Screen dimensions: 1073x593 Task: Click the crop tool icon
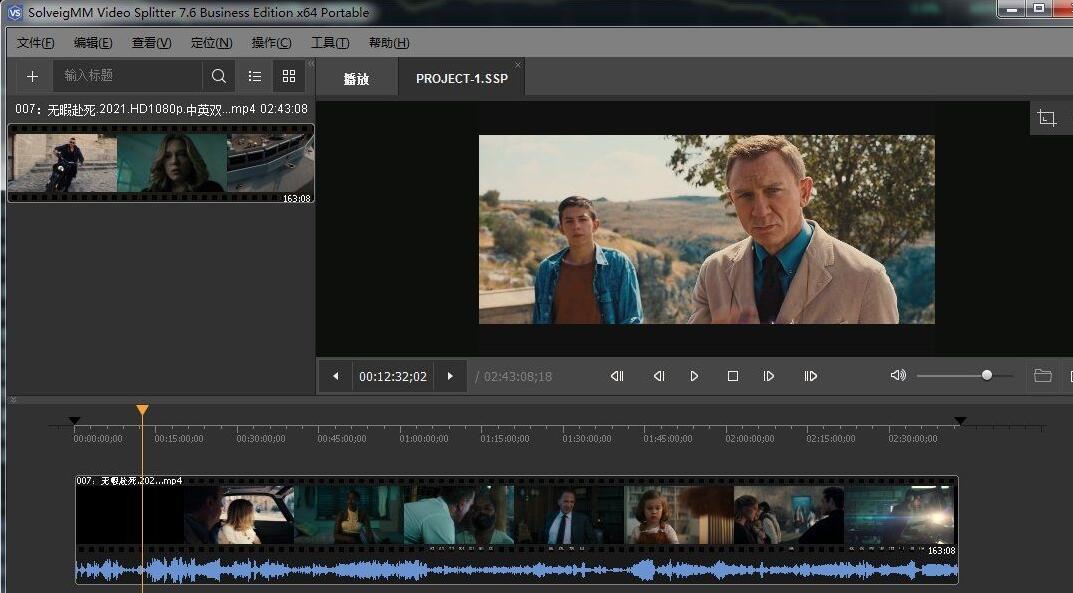pos(1046,118)
